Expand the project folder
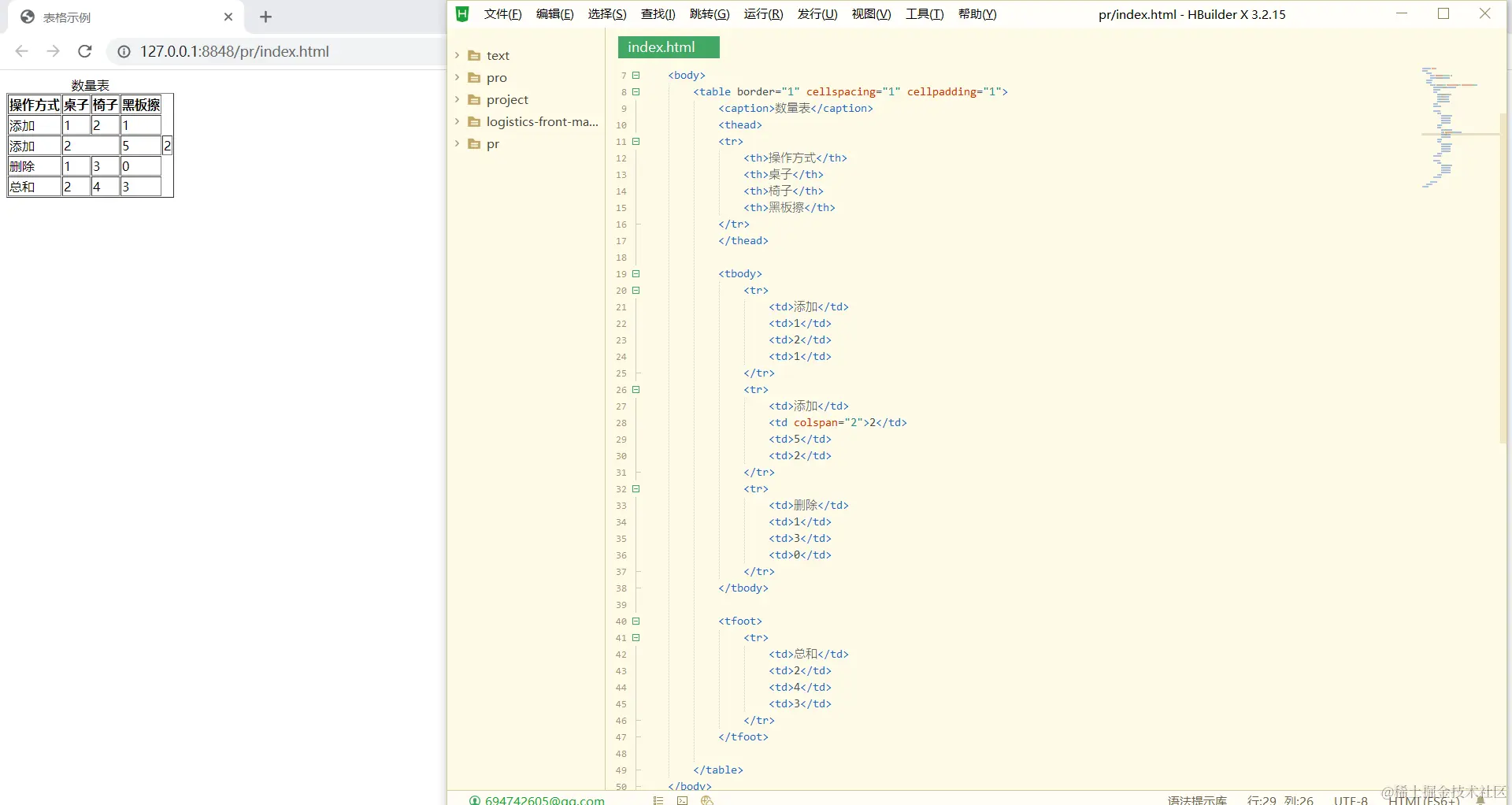1512x805 pixels. coord(457,100)
